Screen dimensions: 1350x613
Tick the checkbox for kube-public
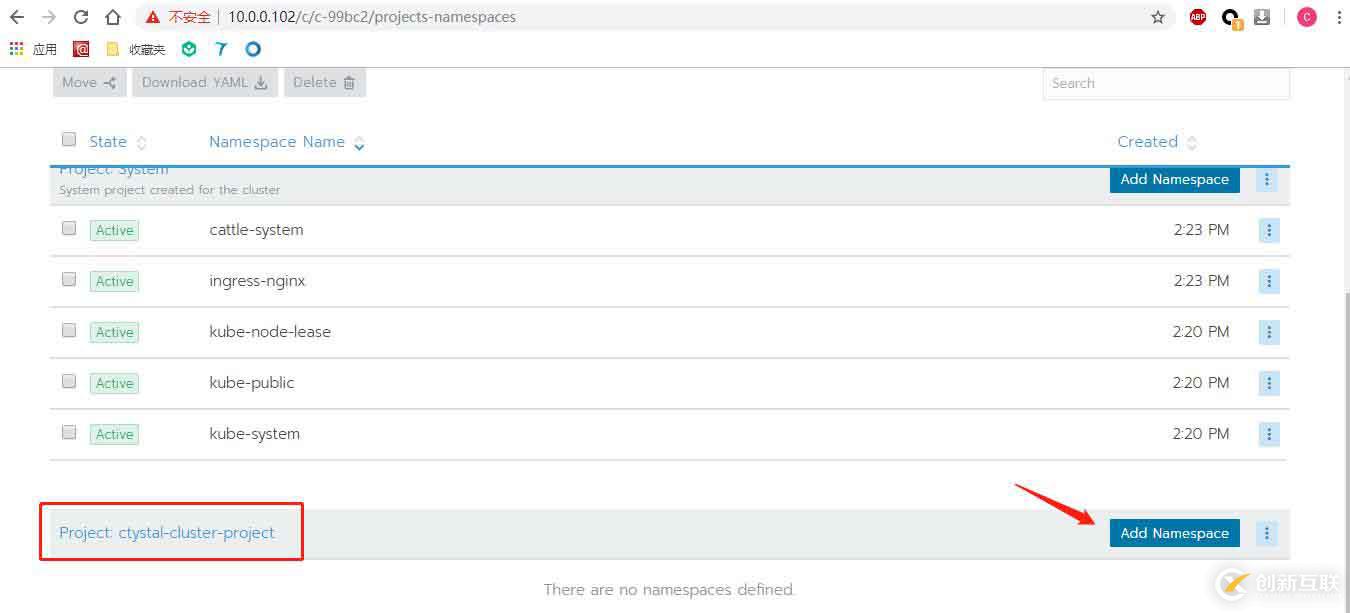pyautogui.click(x=69, y=382)
